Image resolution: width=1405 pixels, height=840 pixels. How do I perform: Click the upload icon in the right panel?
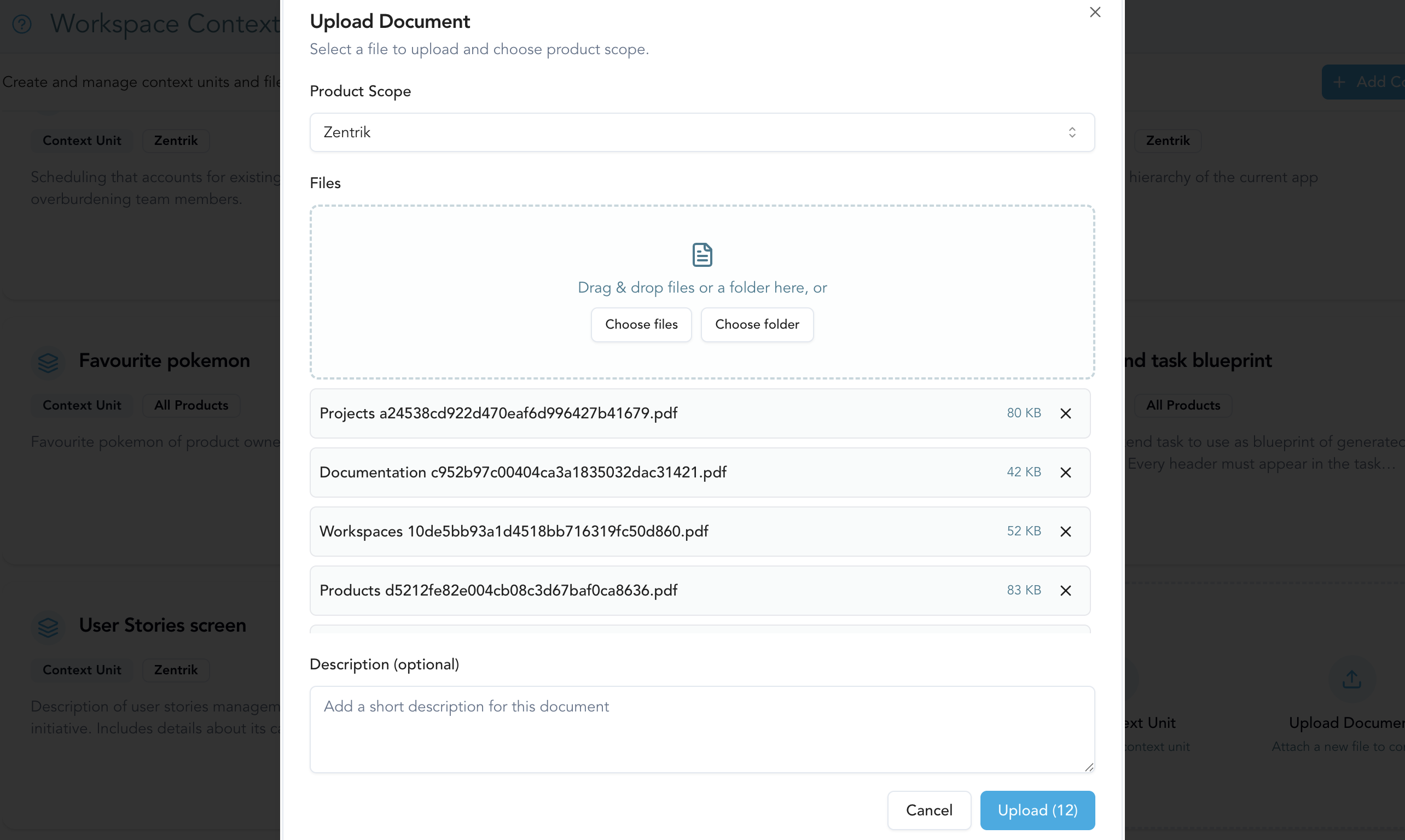pos(1352,678)
